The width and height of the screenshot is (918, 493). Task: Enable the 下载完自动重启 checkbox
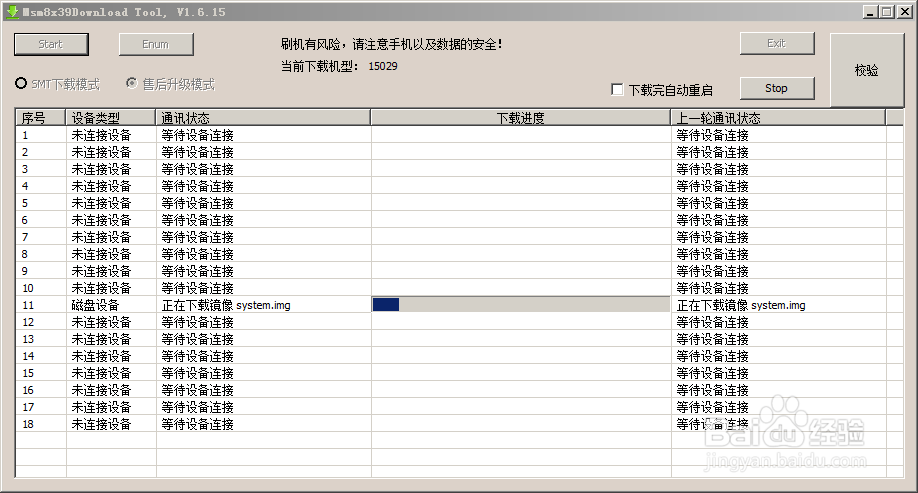click(x=617, y=90)
